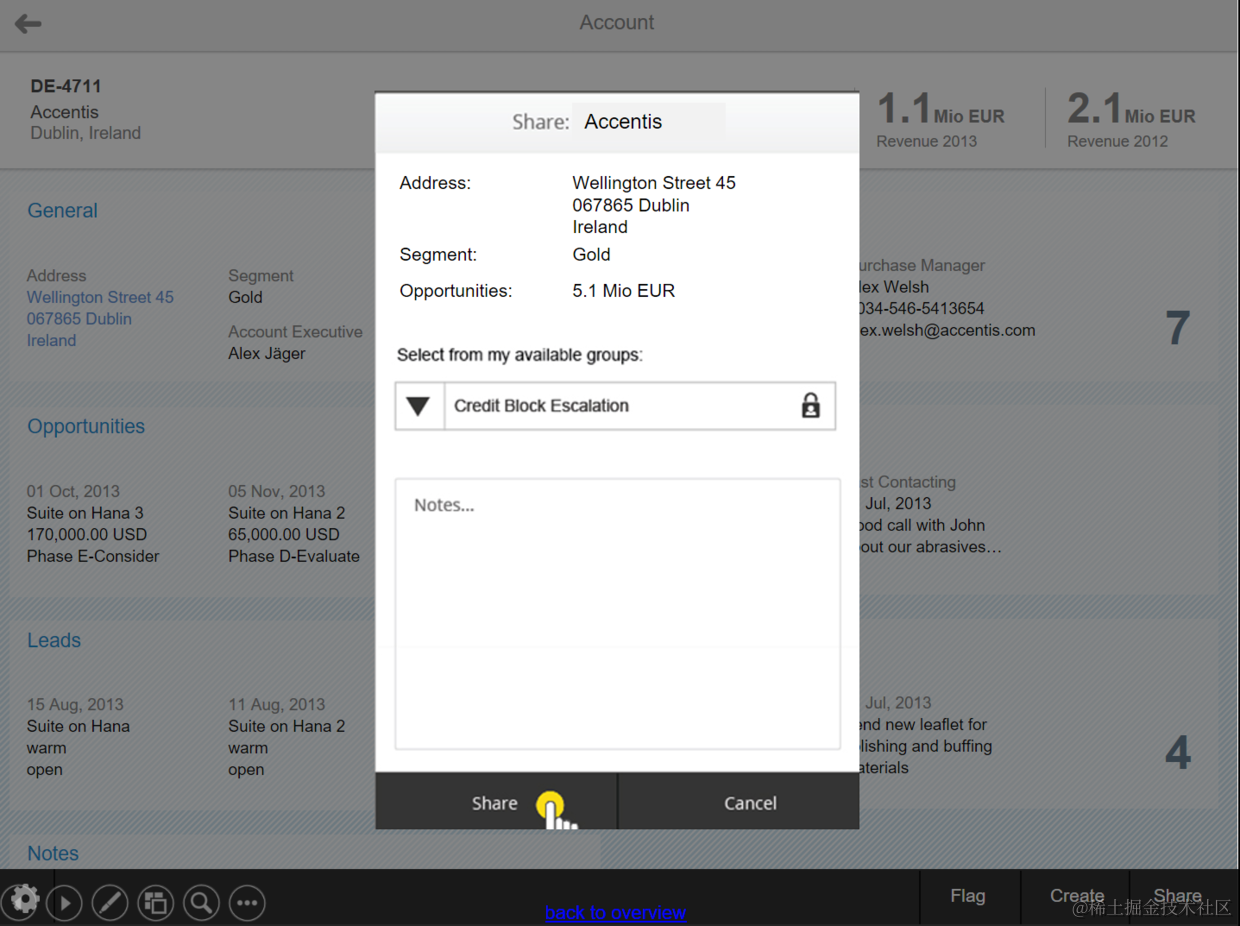Open the three-dots more options icon
Viewport: 1240px width, 926px height.
pos(247,903)
